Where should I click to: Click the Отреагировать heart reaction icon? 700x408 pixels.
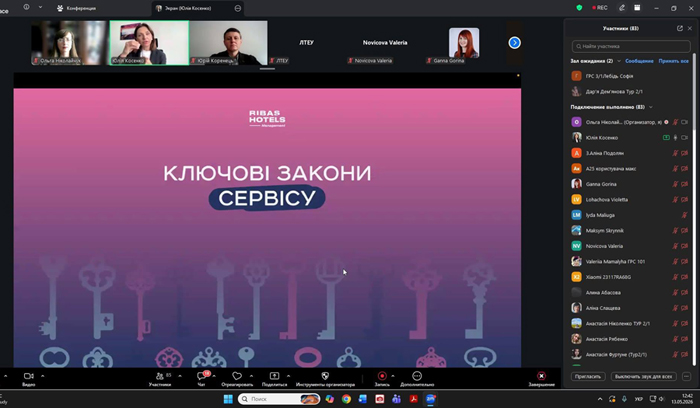pos(237,376)
